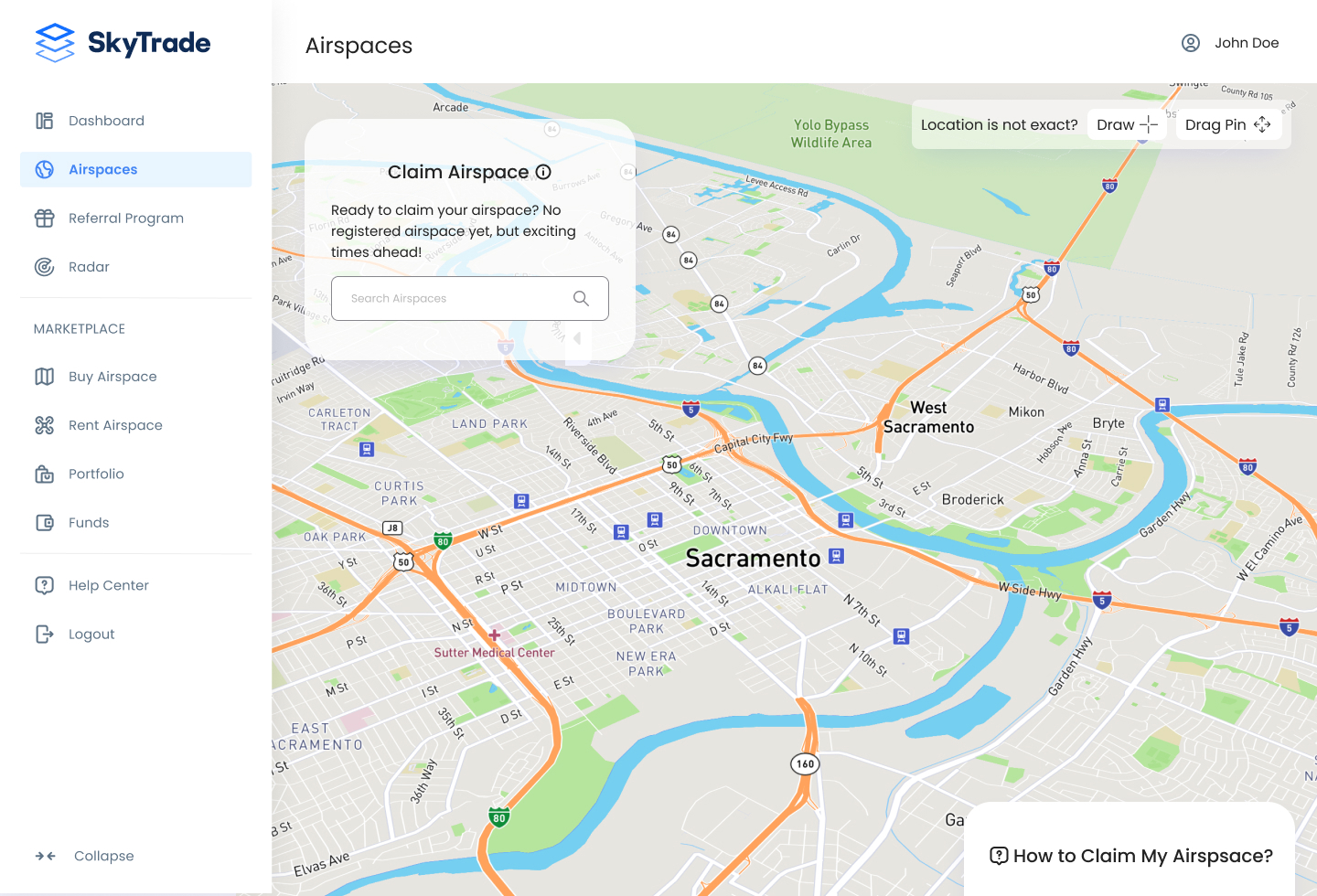Image resolution: width=1317 pixels, height=896 pixels.
Task: Enable Drag Pin mode
Action: click(1227, 125)
